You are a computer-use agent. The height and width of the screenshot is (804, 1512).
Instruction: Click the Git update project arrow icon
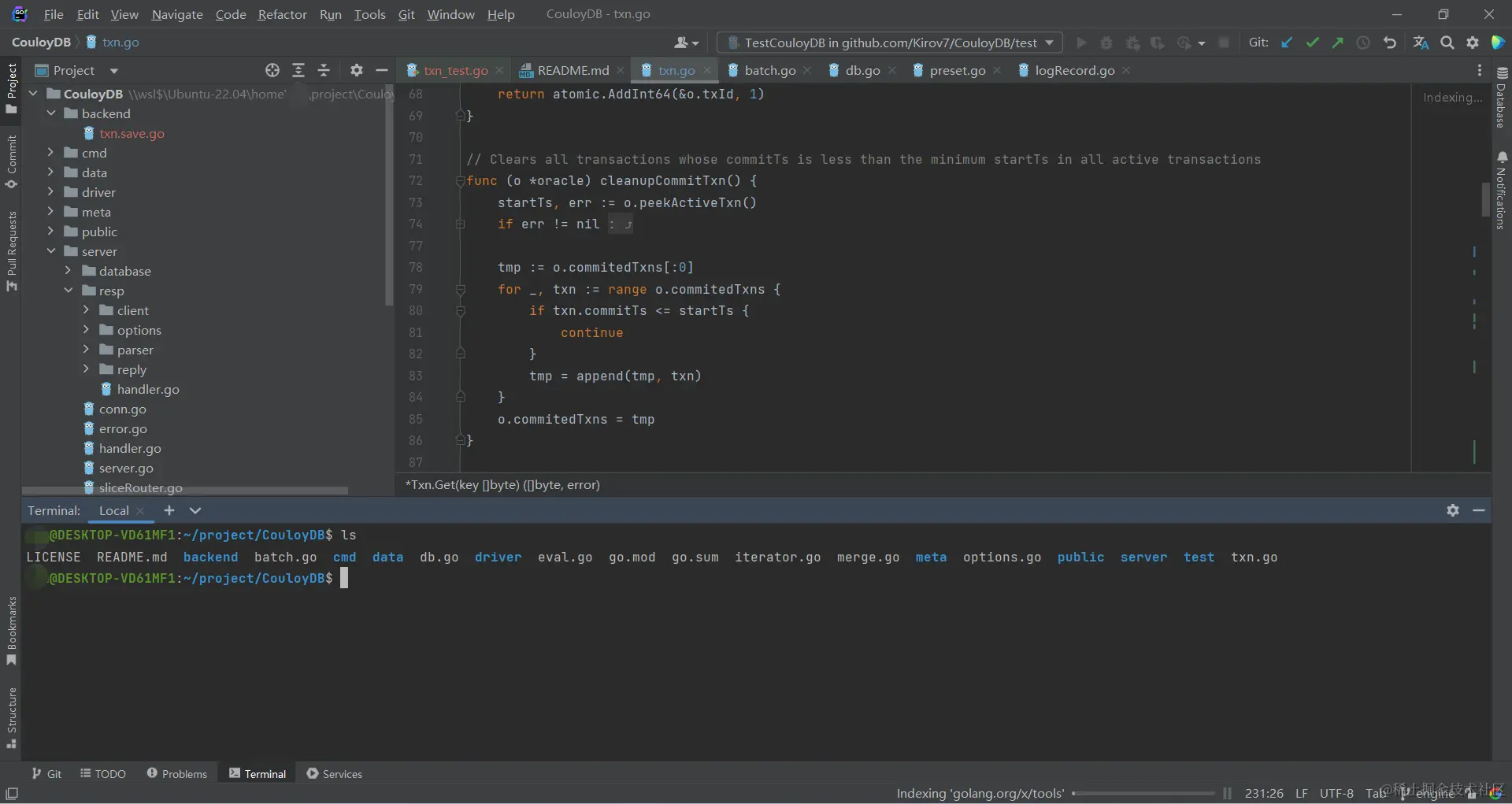point(1287,43)
